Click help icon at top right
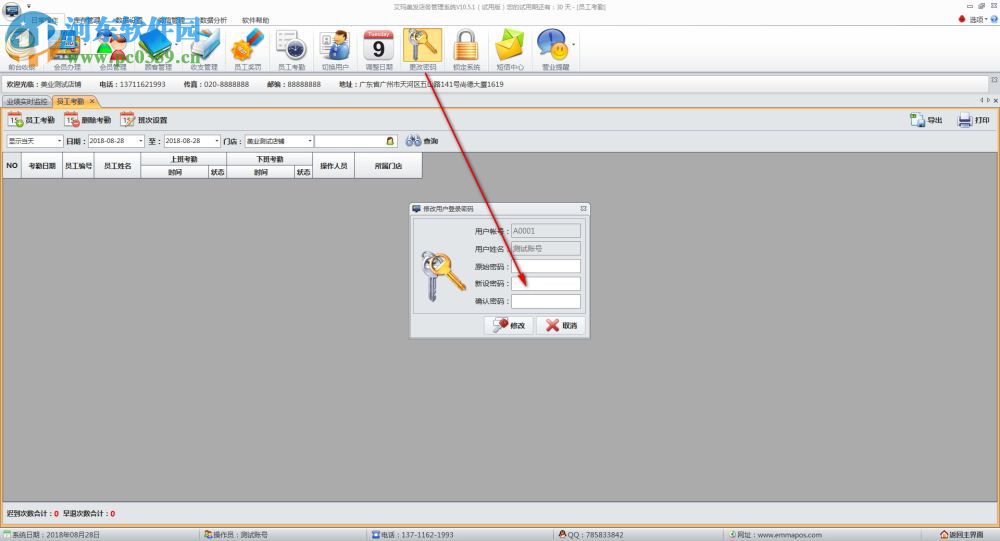Image resolution: width=1000 pixels, height=541 pixels. point(994,20)
